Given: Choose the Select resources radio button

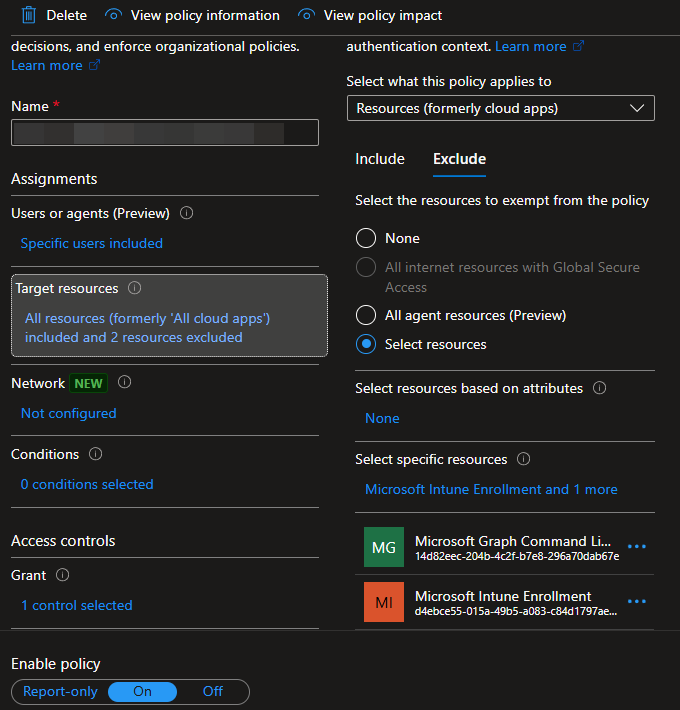Looking at the screenshot, I should click(366, 344).
